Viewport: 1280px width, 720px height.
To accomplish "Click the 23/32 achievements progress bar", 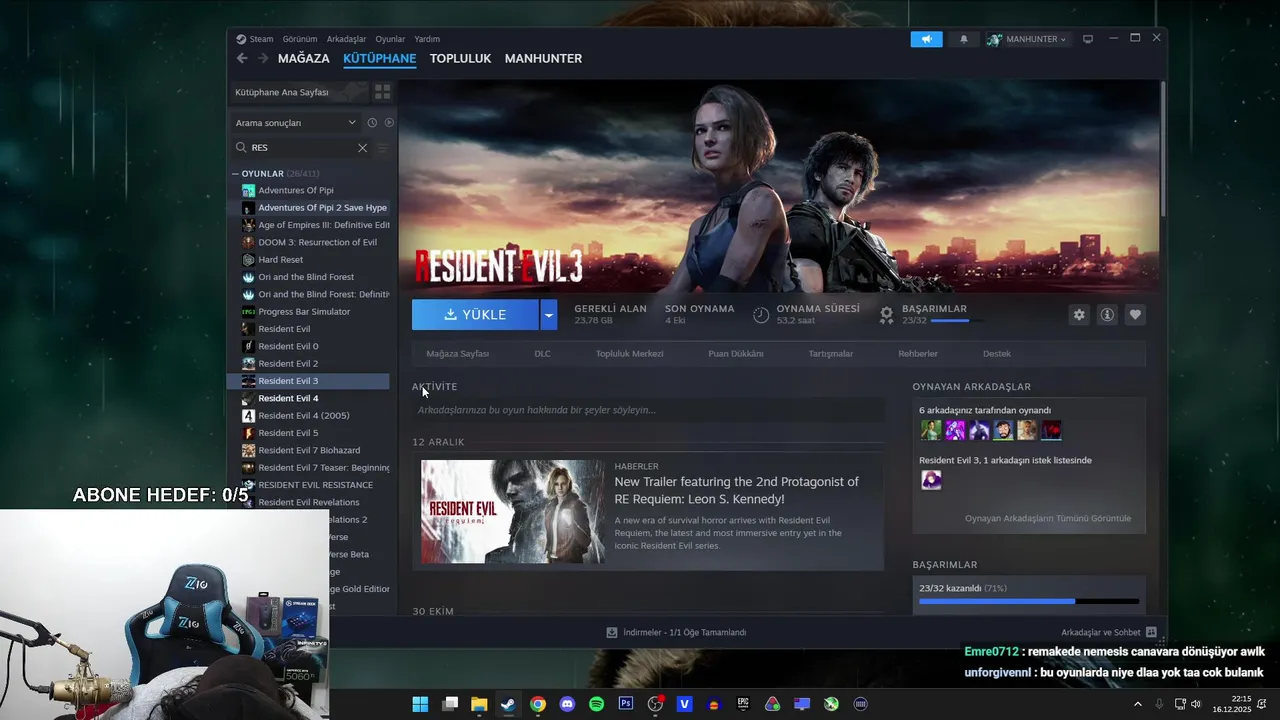I will (x=1029, y=601).
